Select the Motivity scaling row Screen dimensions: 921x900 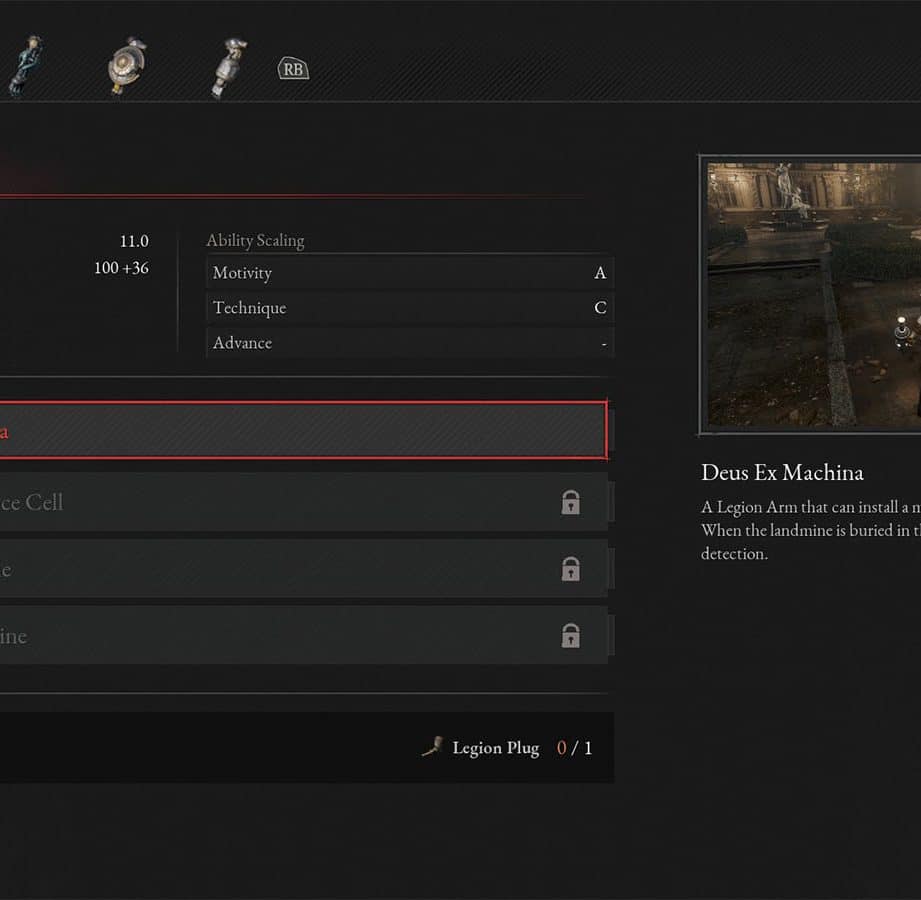(410, 273)
